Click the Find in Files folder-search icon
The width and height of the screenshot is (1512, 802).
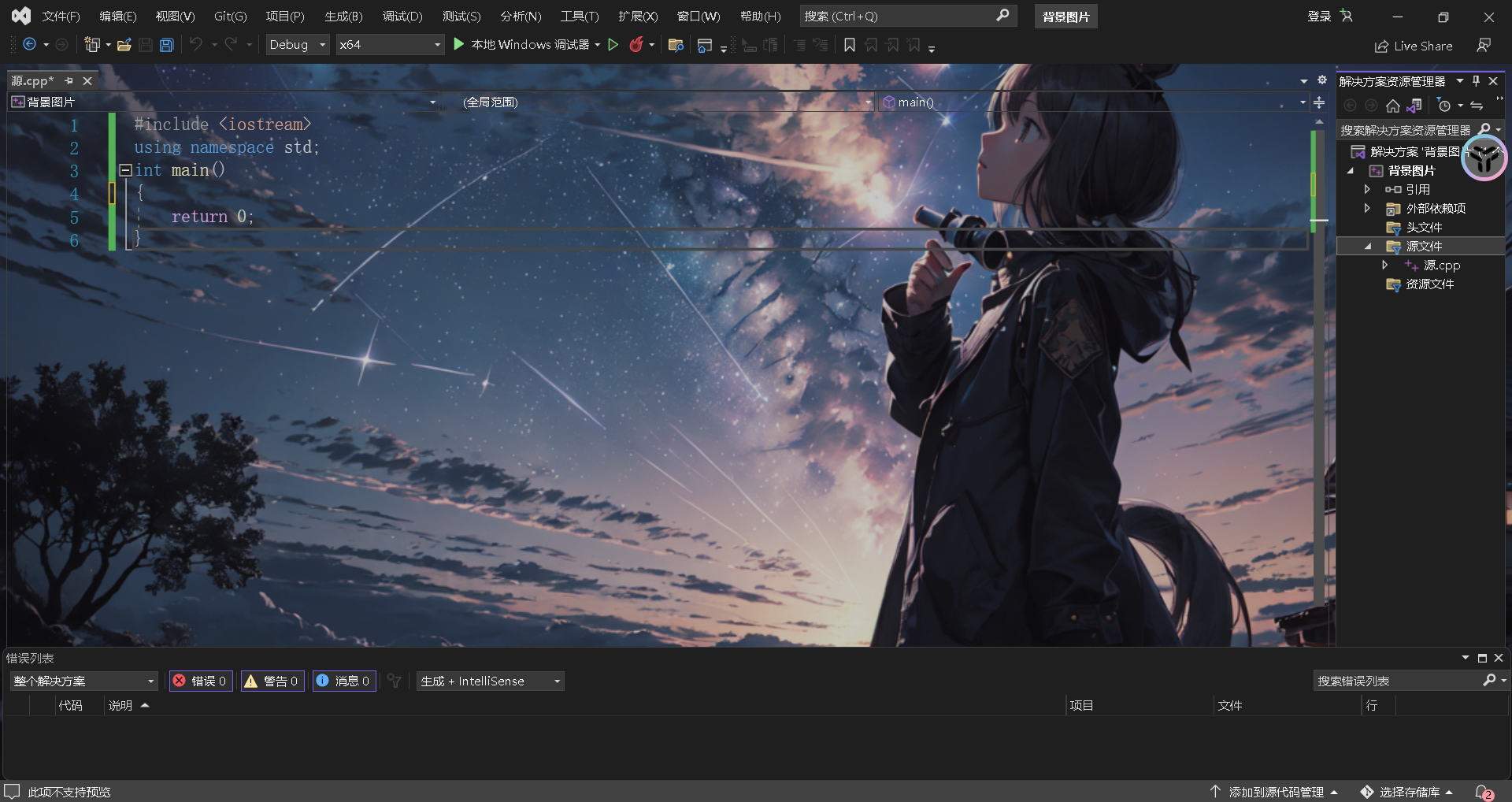pyautogui.click(x=675, y=46)
